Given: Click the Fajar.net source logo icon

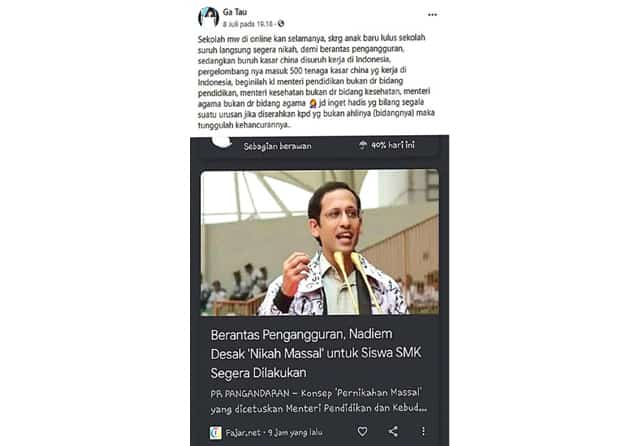Looking at the screenshot, I should [216, 433].
